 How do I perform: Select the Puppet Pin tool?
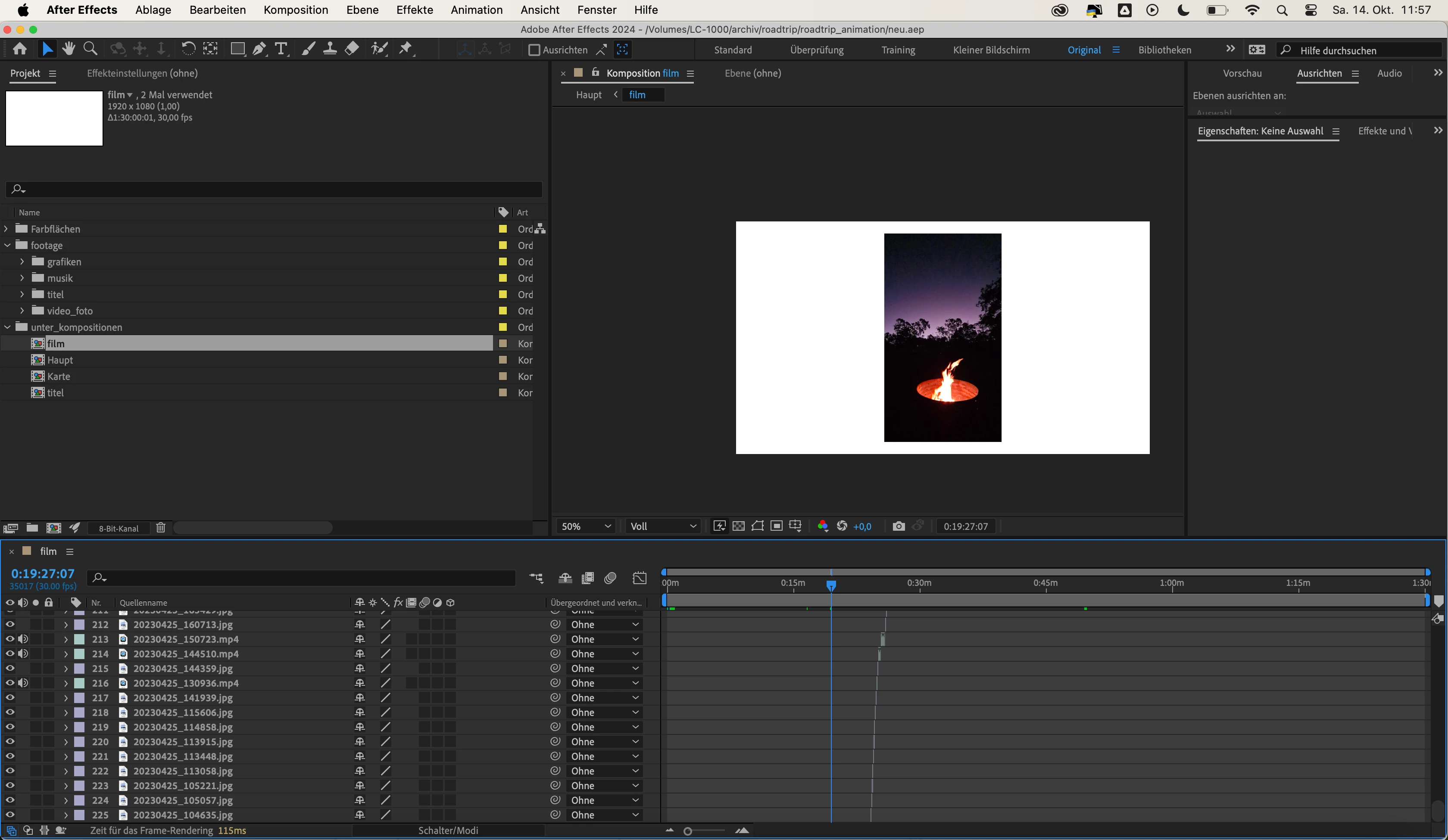point(406,50)
